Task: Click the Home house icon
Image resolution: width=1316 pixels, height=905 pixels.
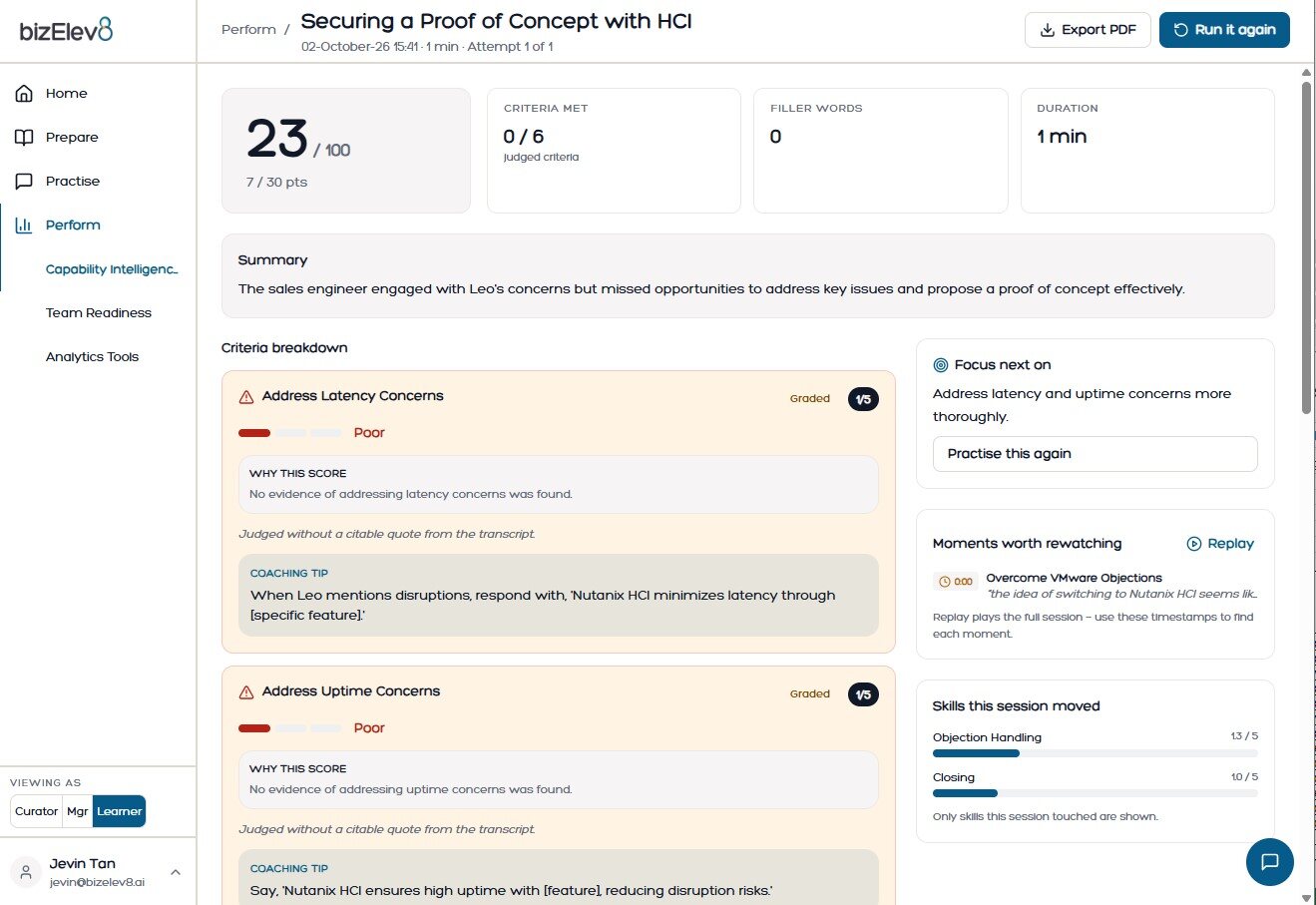Action: [24, 94]
